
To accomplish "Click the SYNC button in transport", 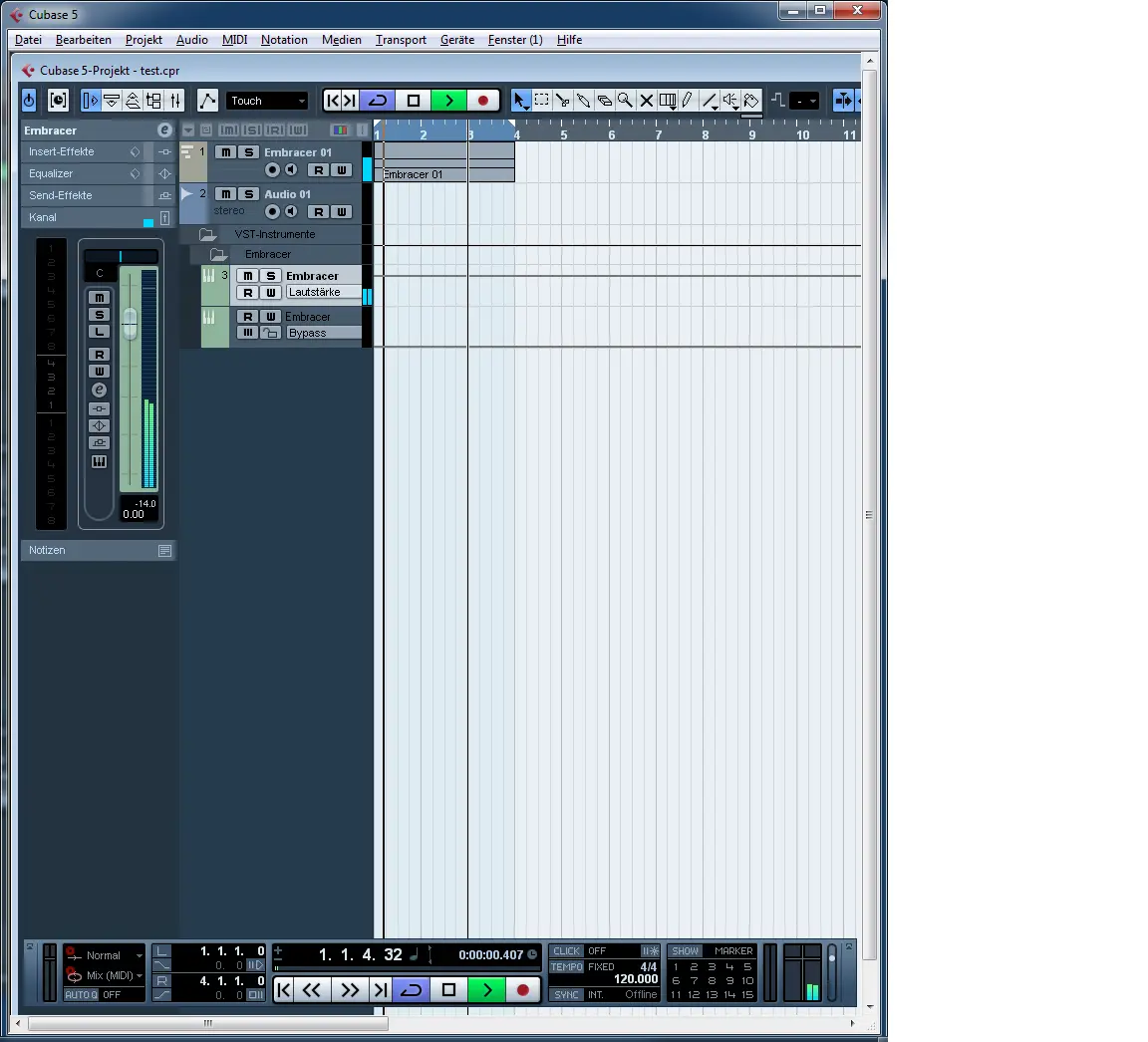I will 566,994.
